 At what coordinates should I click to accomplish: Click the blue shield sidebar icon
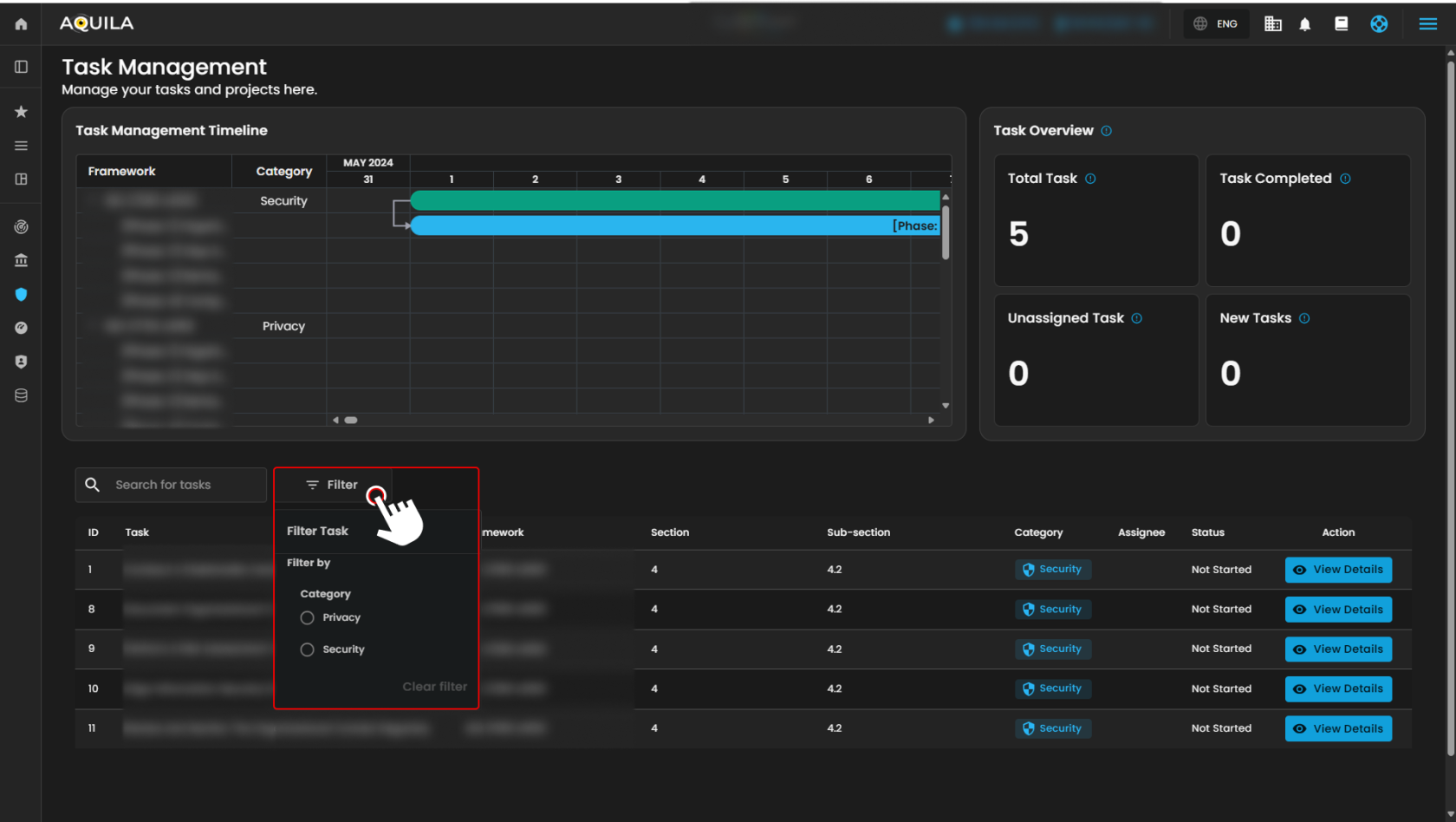coord(21,295)
